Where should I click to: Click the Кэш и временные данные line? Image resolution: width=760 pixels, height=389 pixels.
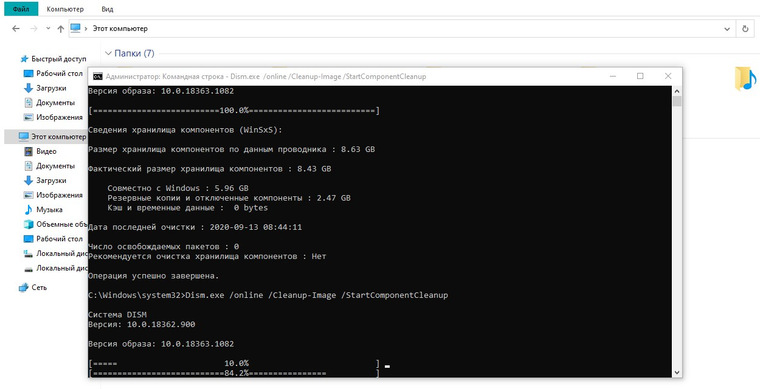pos(188,208)
